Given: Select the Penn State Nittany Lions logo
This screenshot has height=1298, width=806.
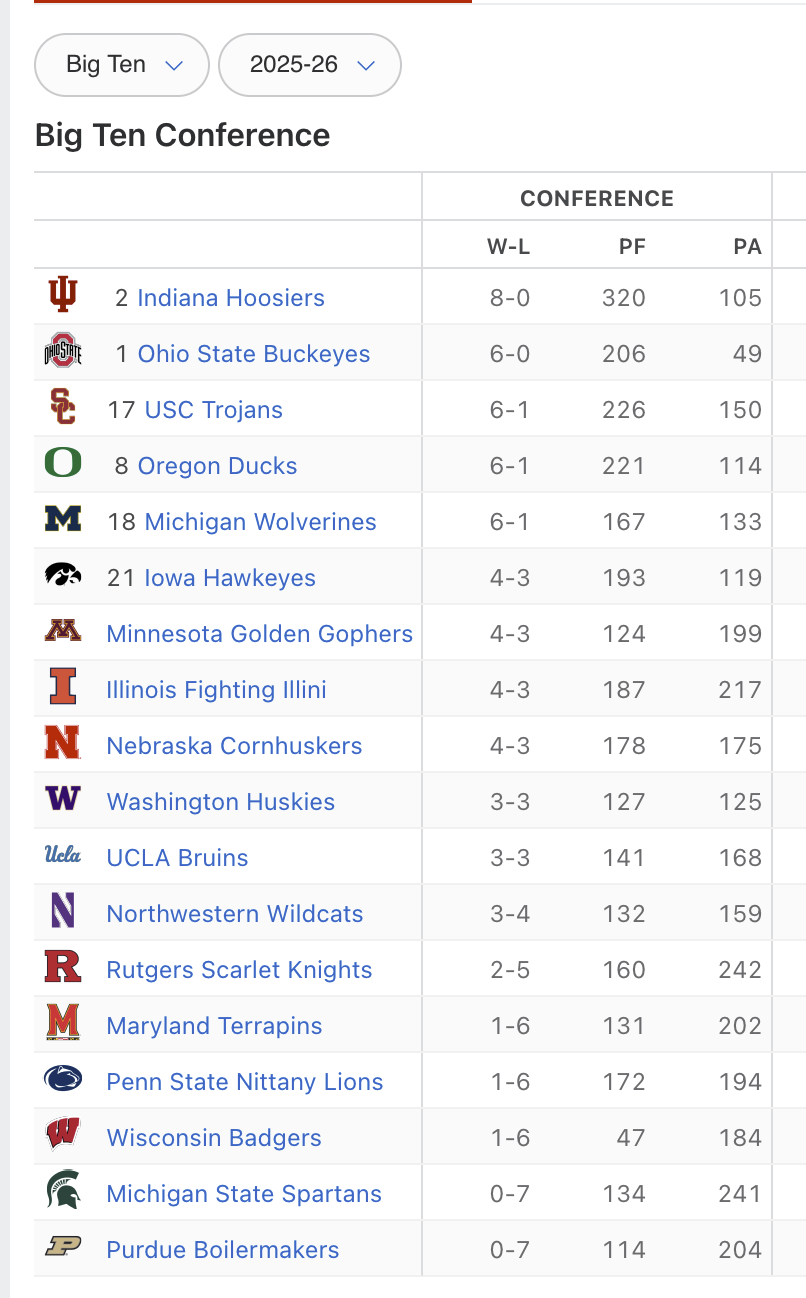Looking at the screenshot, I should click(63, 1080).
